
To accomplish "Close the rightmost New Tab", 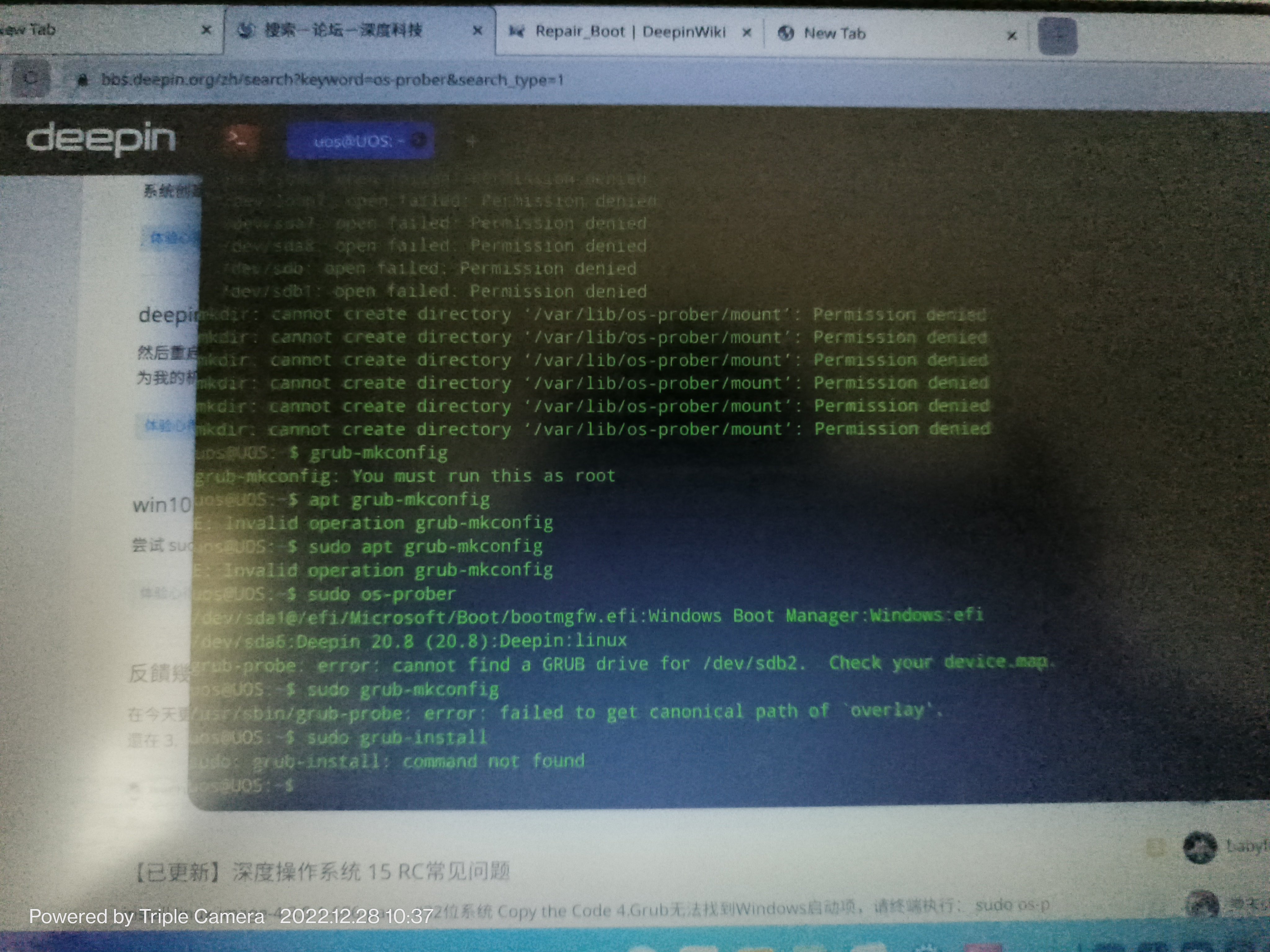I will coord(1012,36).
